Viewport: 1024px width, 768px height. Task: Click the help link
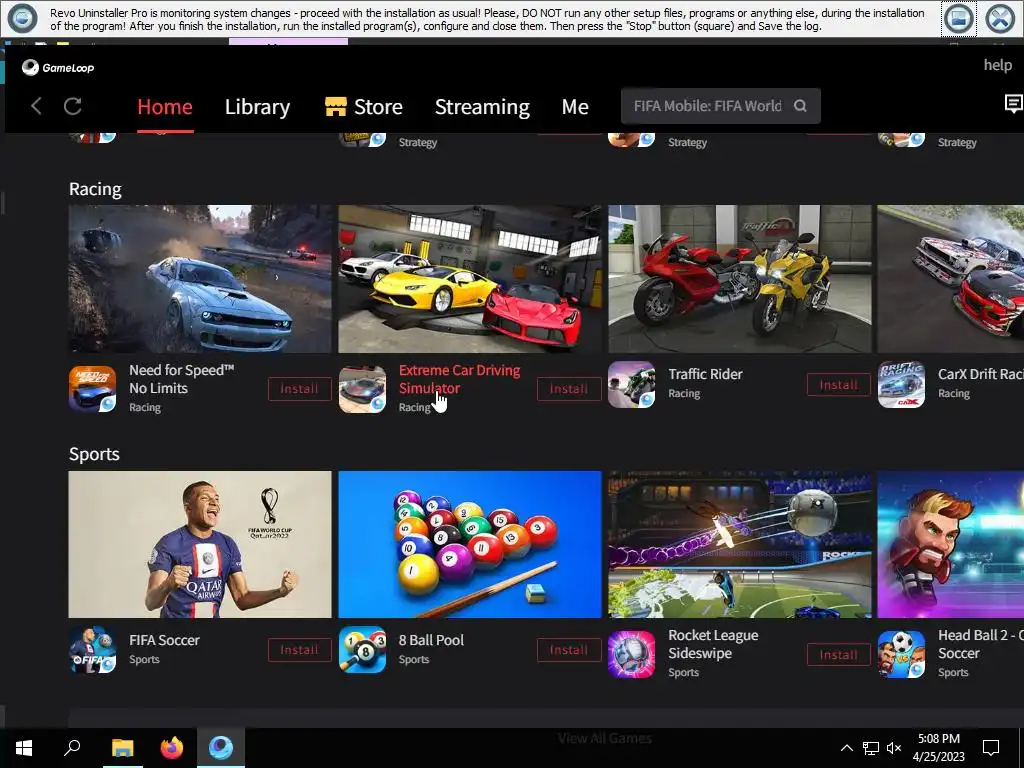point(998,65)
